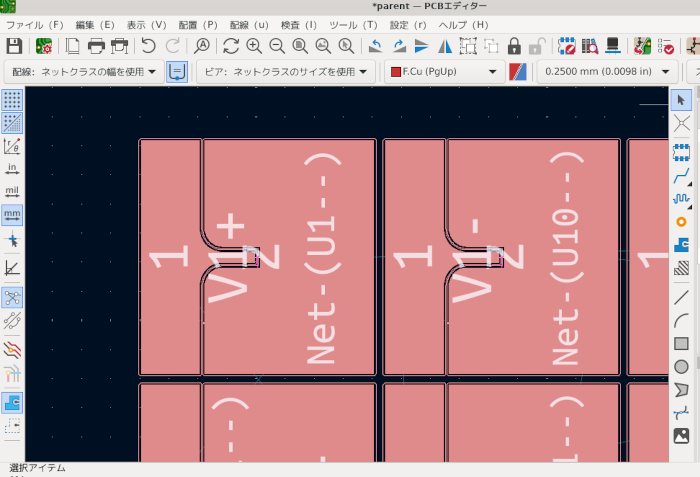Open the 配線 menu
The width and height of the screenshot is (700, 477).
[249, 25]
